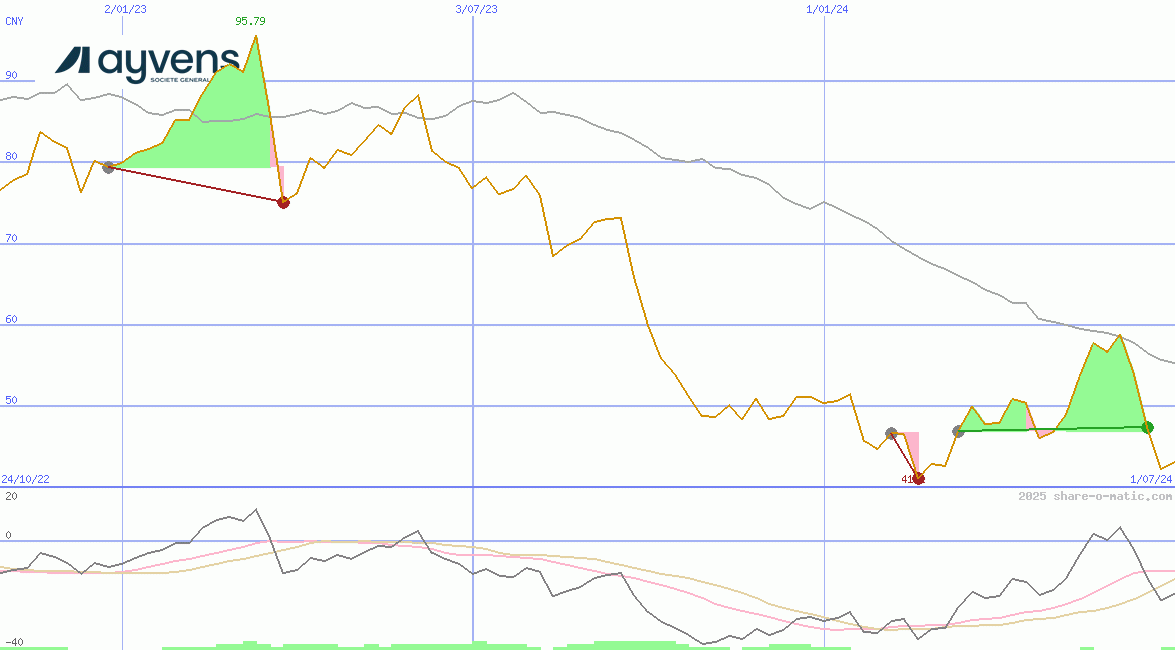
Task: Select the red marker at the 41 low
Action: [918, 478]
